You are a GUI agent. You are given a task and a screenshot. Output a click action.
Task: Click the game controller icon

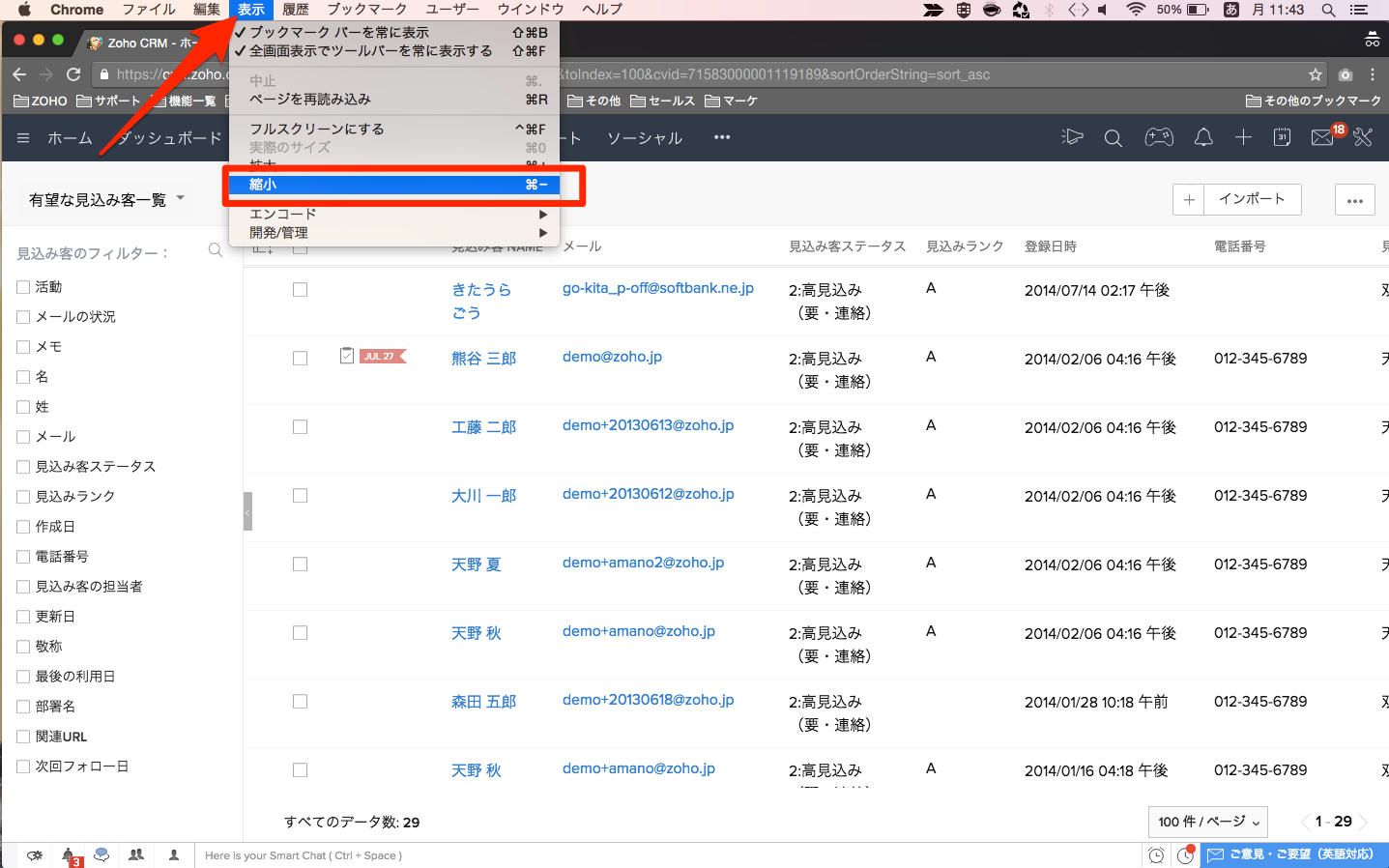point(1158,138)
